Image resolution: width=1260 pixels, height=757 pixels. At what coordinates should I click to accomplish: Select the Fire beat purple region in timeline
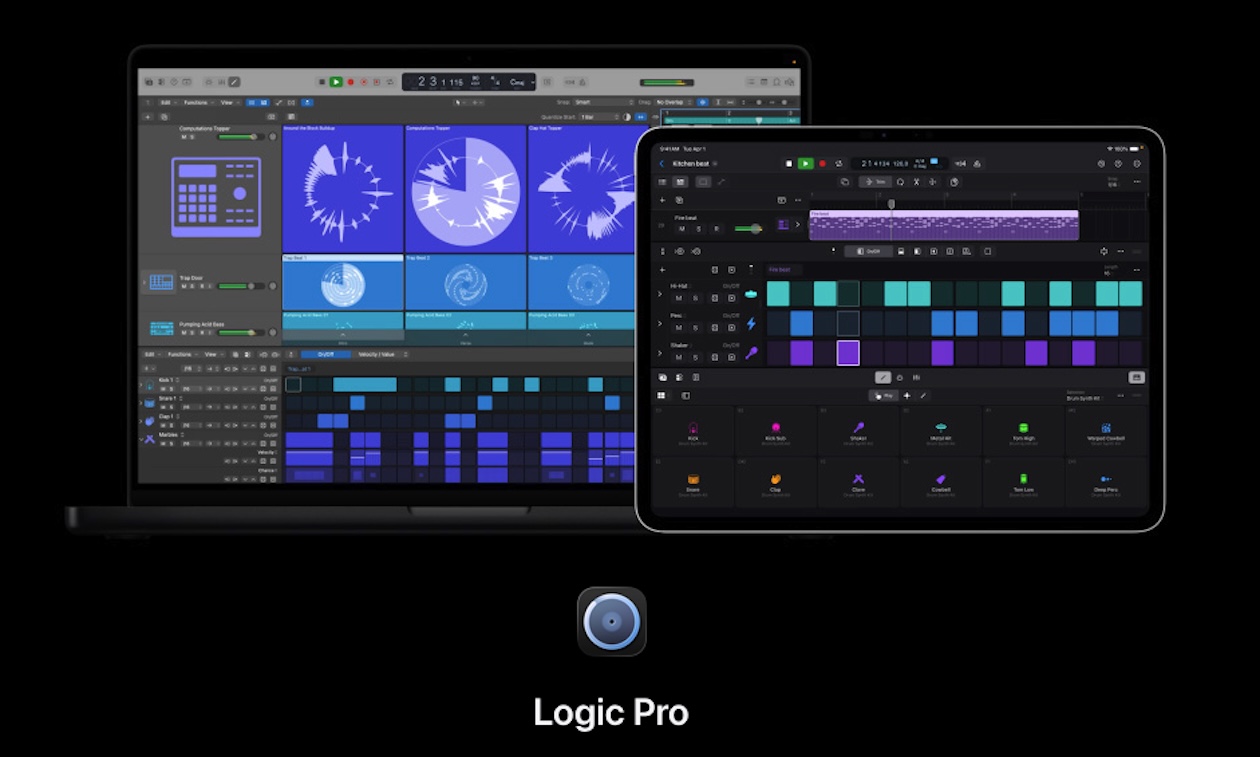[x=944, y=225]
